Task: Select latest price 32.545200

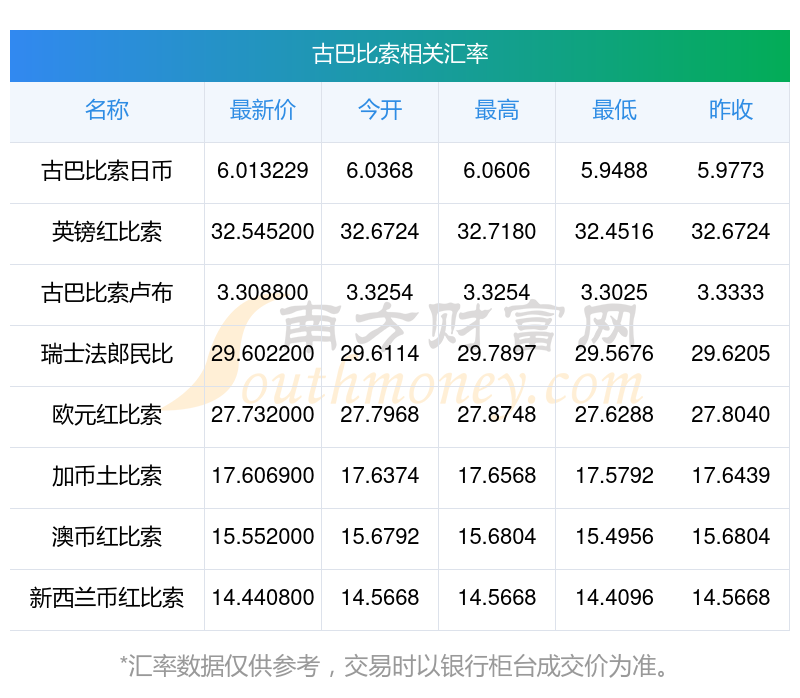Action: [x=263, y=232]
